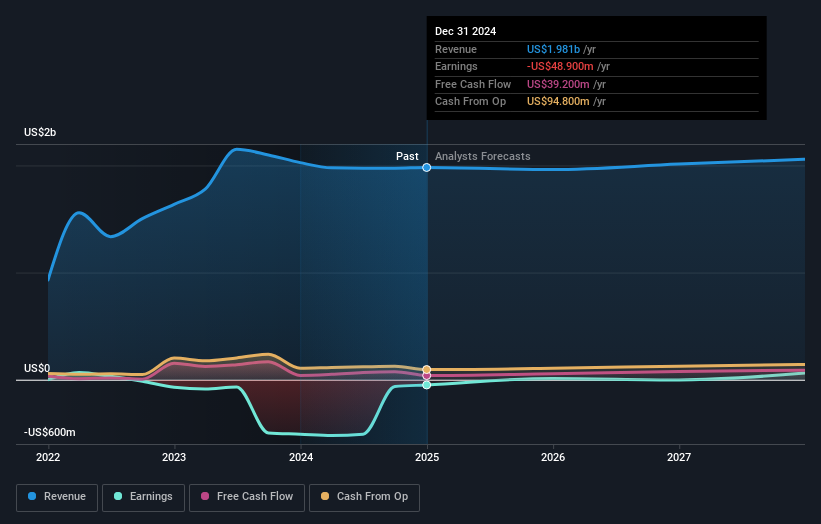821x524 pixels.
Task: Click the 'Past' label on chart
Action: click(x=407, y=157)
